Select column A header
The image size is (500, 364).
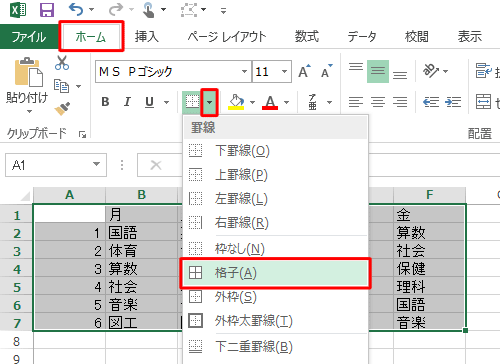coord(69,195)
